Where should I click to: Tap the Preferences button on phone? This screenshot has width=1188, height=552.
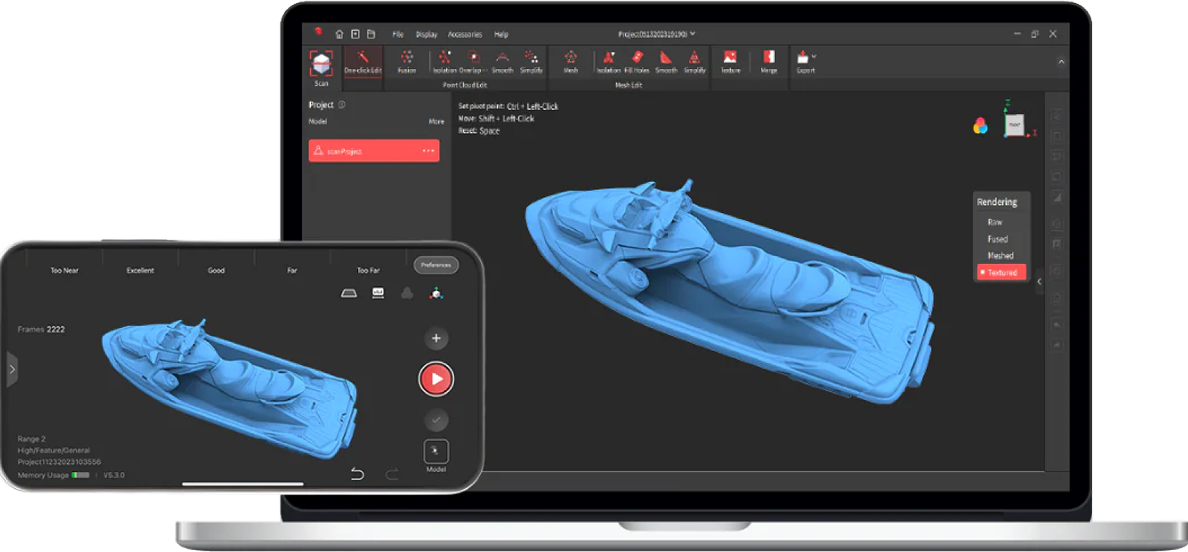[x=435, y=265]
